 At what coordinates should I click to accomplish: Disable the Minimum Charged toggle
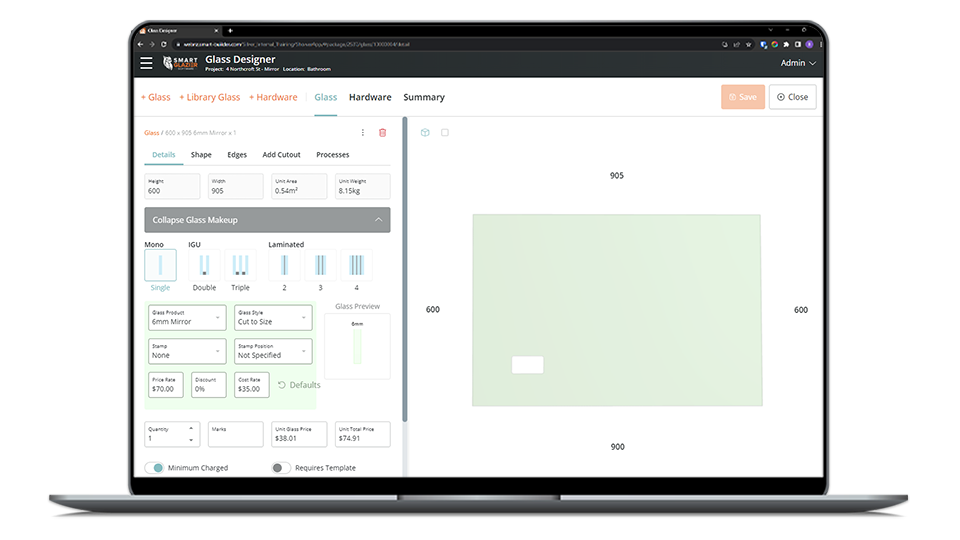(x=155, y=468)
